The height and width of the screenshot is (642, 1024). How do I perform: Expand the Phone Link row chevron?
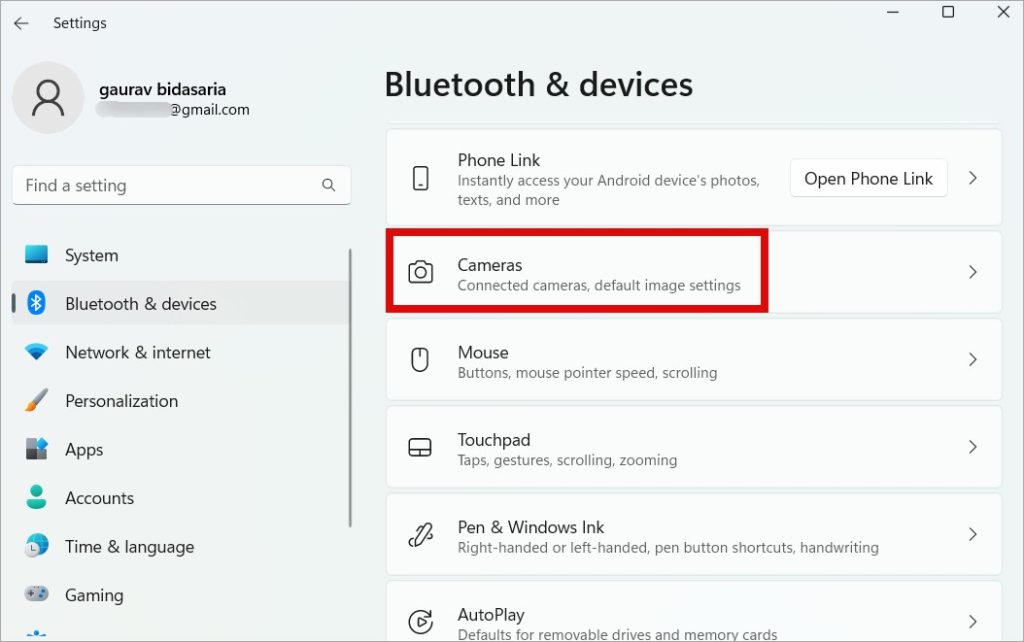coord(972,178)
